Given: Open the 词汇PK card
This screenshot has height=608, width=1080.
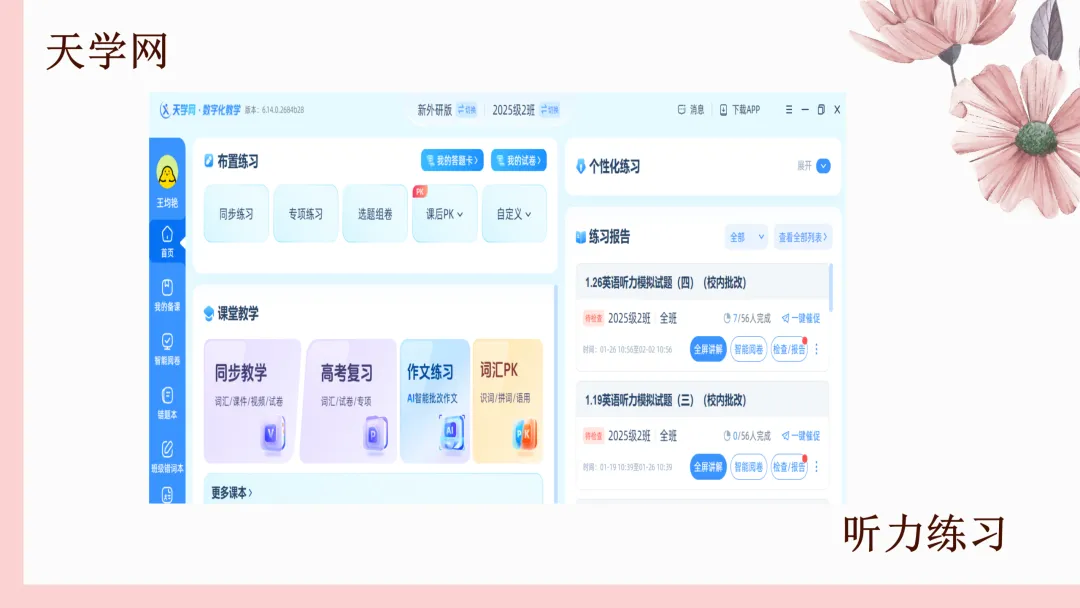Looking at the screenshot, I should coord(508,401).
